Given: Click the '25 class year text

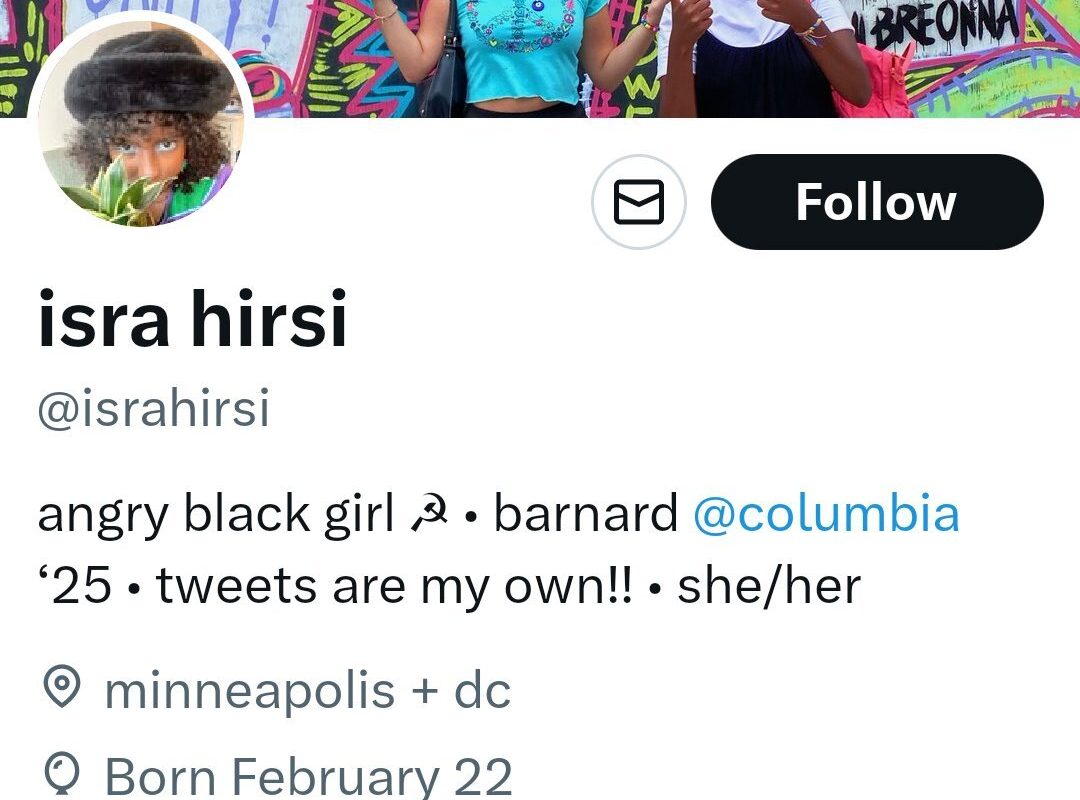Looking at the screenshot, I should pos(74,586).
